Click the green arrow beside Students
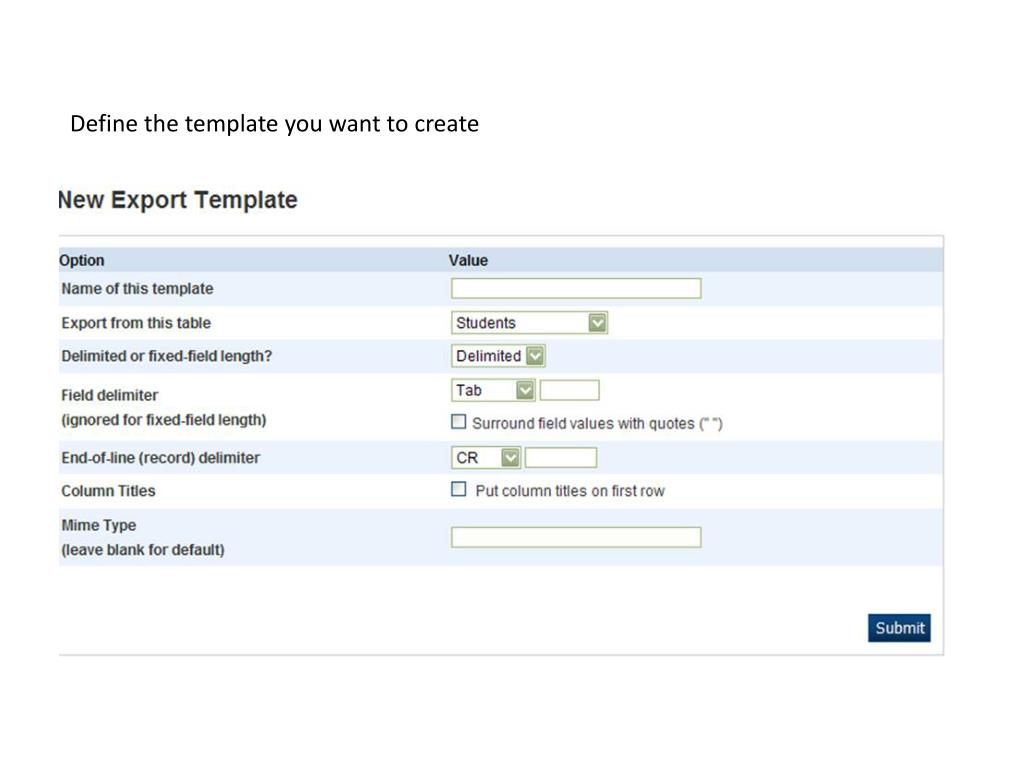Viewport: 1024px width, 768px height. (x=597, y=323)
